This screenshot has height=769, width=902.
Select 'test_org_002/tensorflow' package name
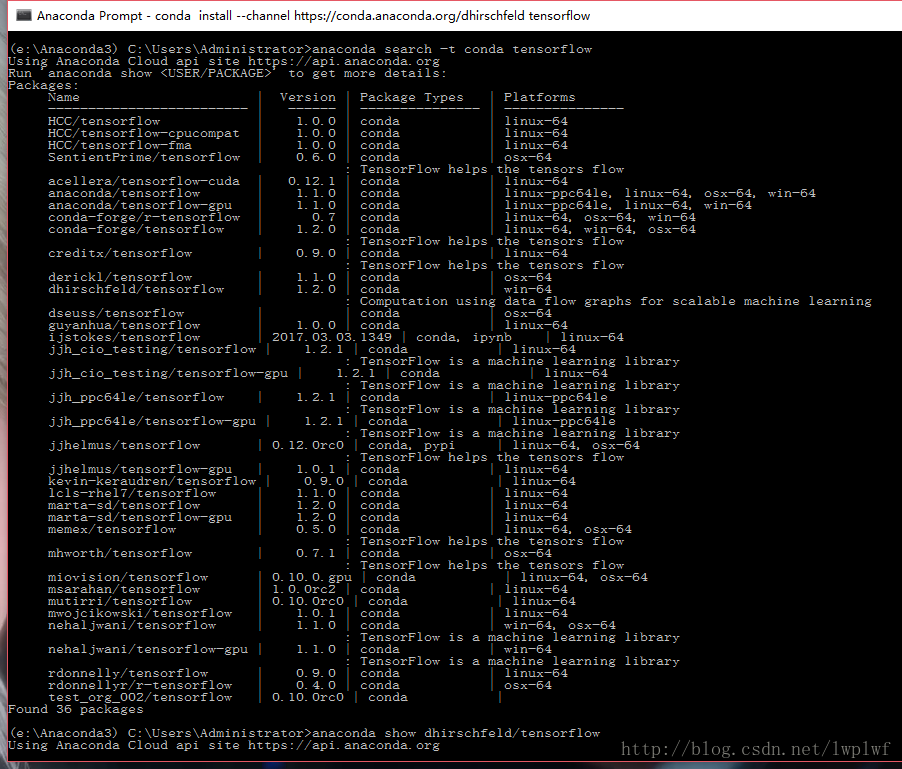(x=140, y=698)
